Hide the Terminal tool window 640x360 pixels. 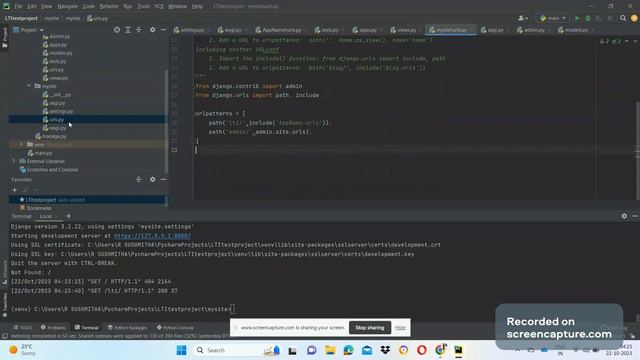click(x=635, y=216)
